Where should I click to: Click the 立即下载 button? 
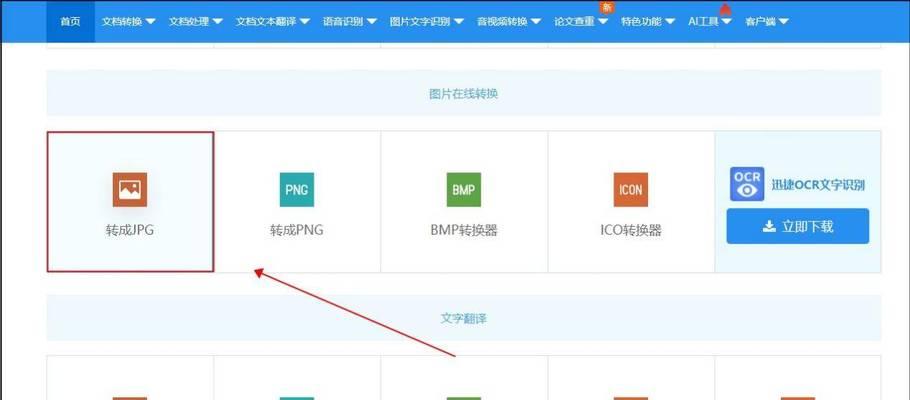[x=797, y=226]
